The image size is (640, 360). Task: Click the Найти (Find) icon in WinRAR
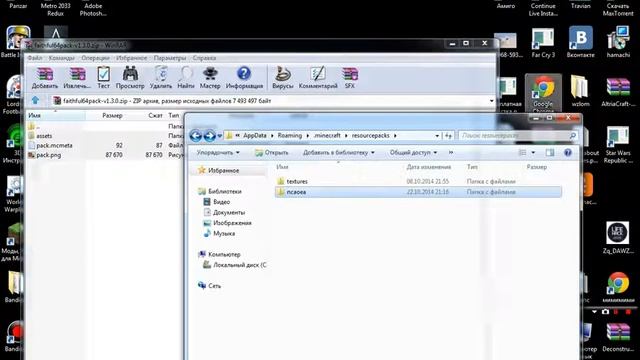click(186, 78)
